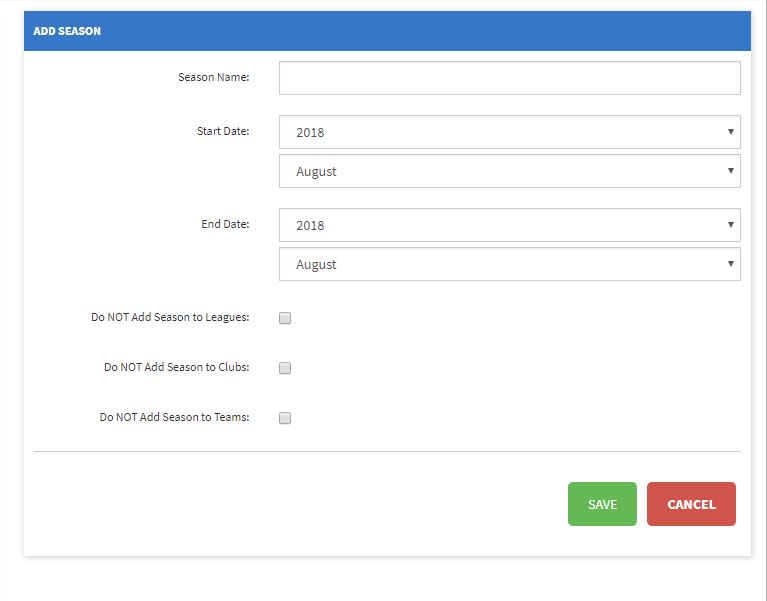Open the End Date year dropdown

(510, 225)
